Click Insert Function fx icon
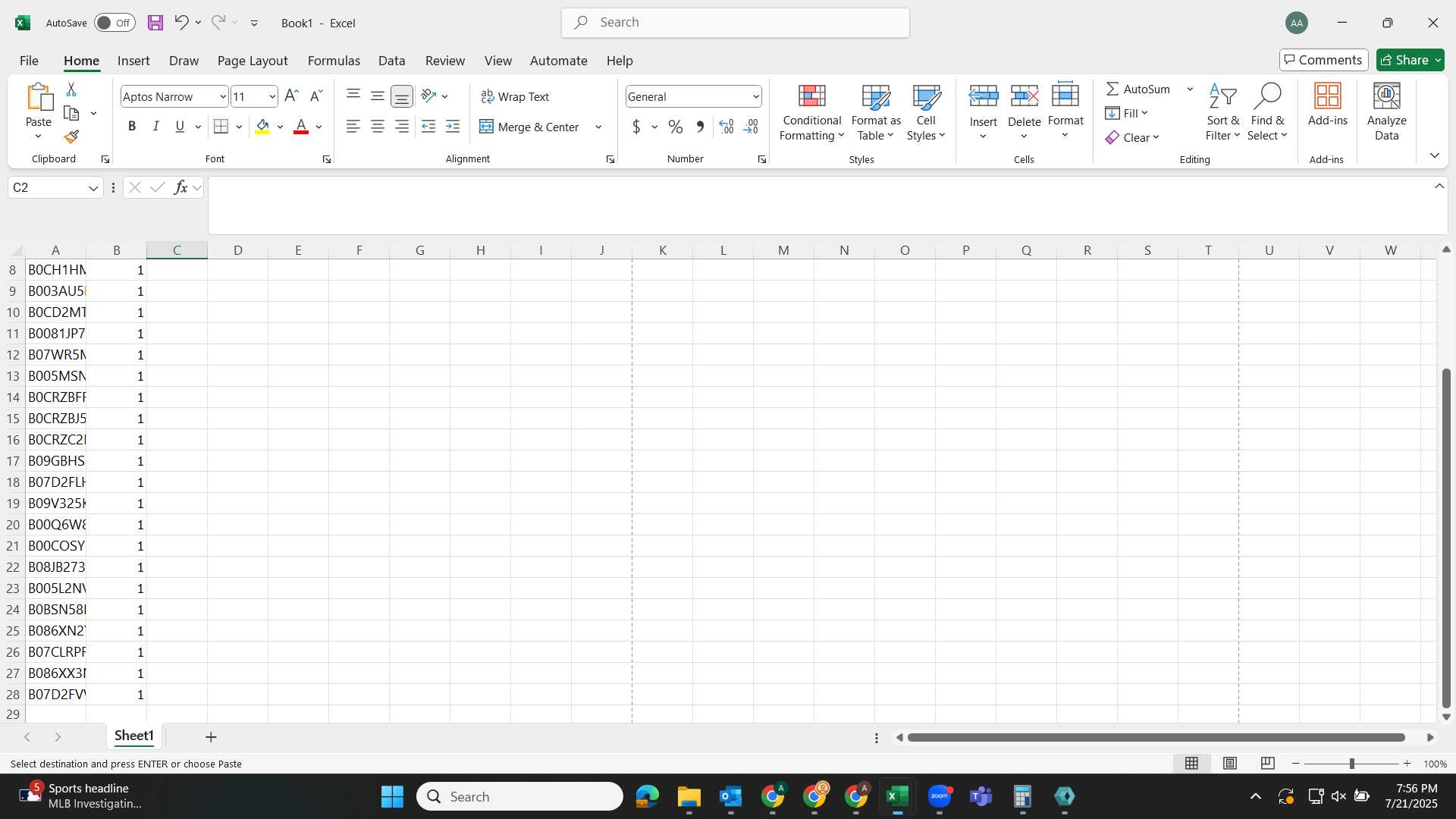 (180, 187)
